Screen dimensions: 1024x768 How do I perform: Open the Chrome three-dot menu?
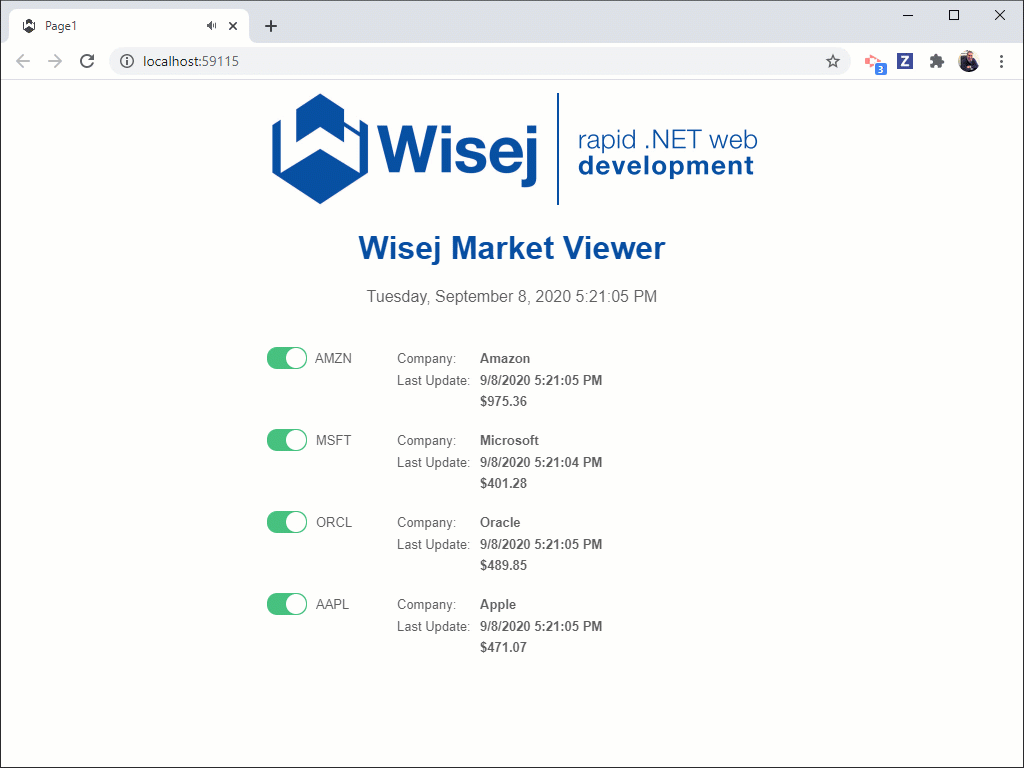1001,61
